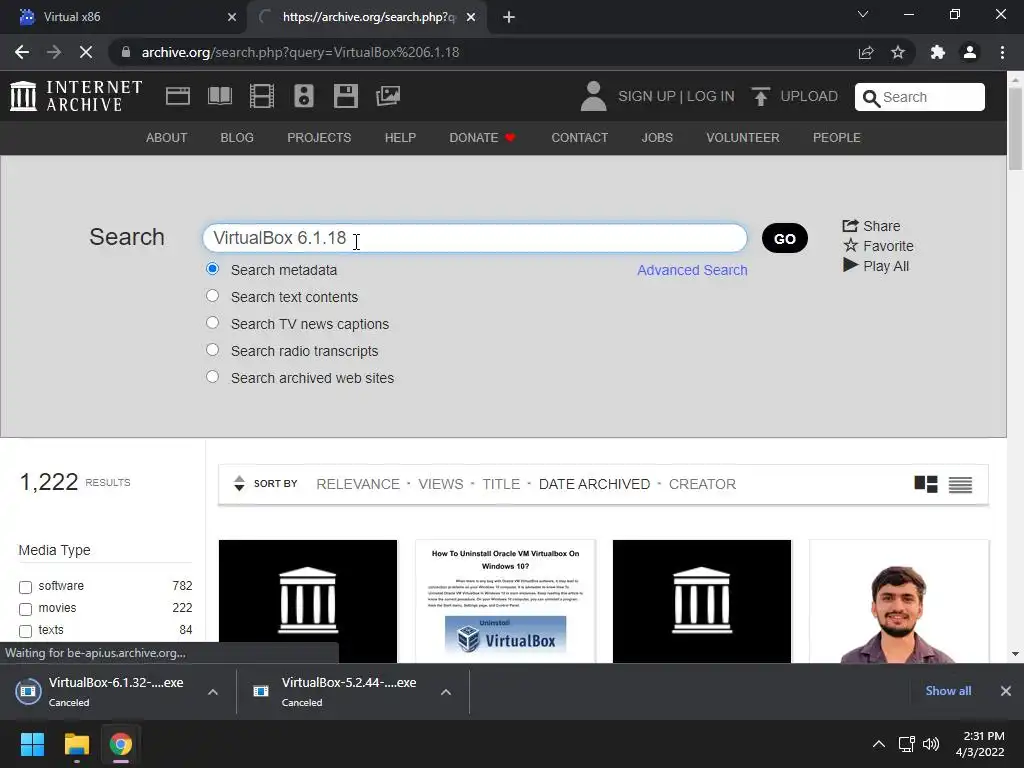Select Search TV news captions option
Screen dimensions: 1024x768
point(212,323)
